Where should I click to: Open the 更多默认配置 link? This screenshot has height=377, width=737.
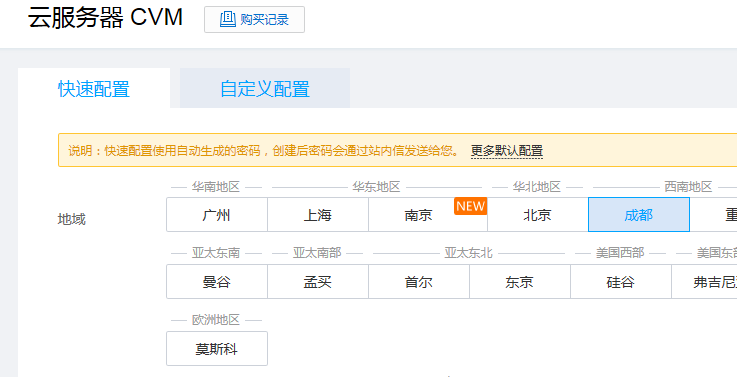(507, 151)
